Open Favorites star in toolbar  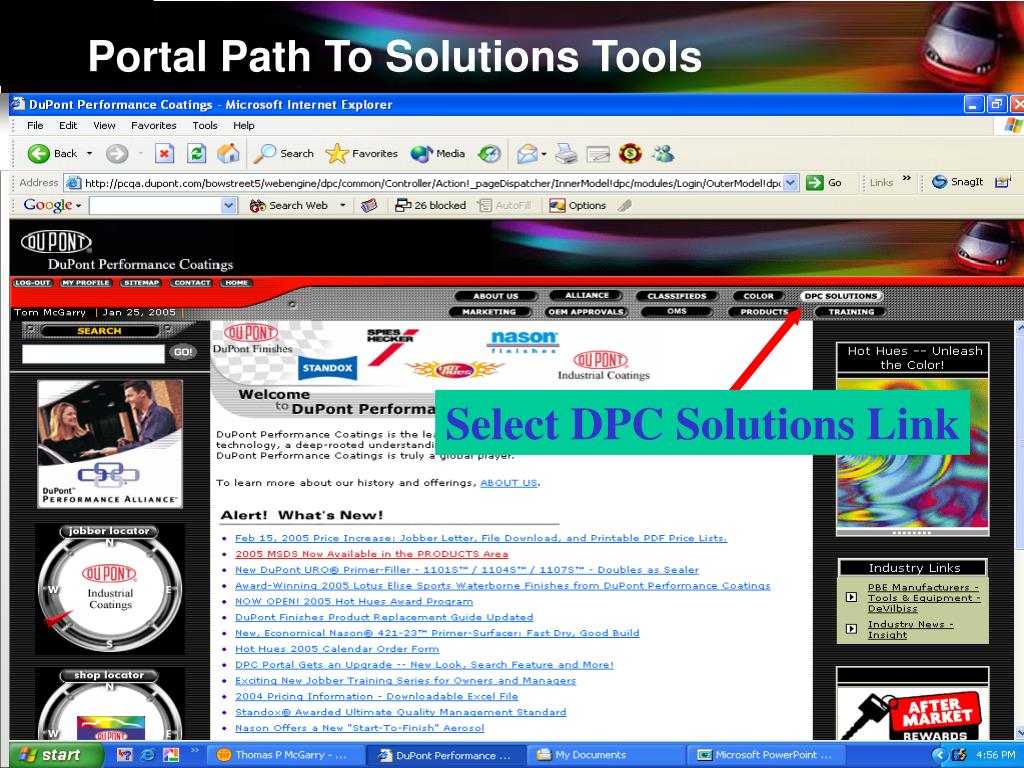tap(362, 153)
